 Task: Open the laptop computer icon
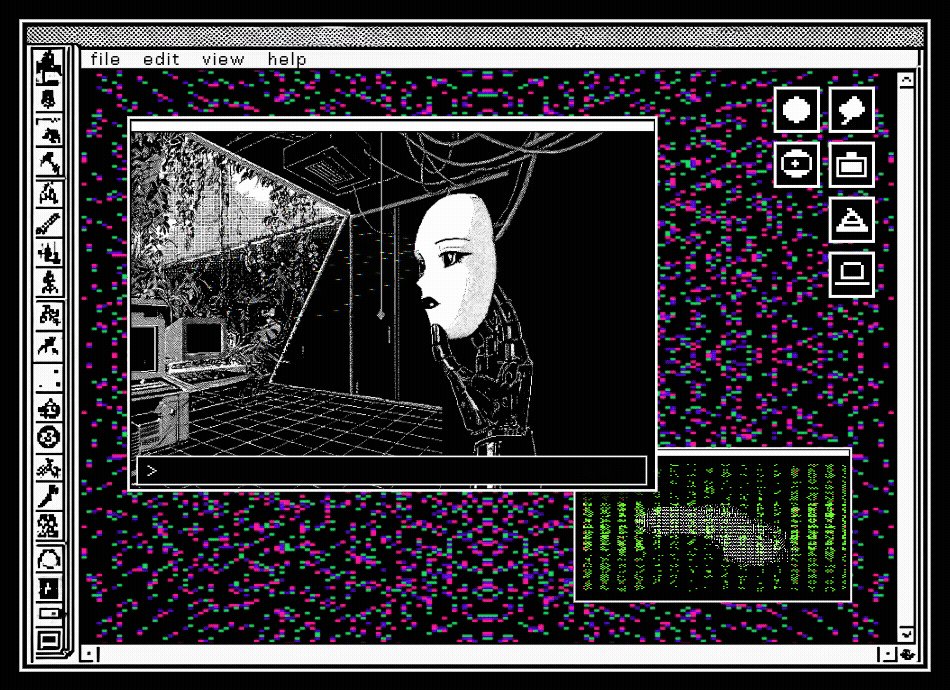pos(851,274)
